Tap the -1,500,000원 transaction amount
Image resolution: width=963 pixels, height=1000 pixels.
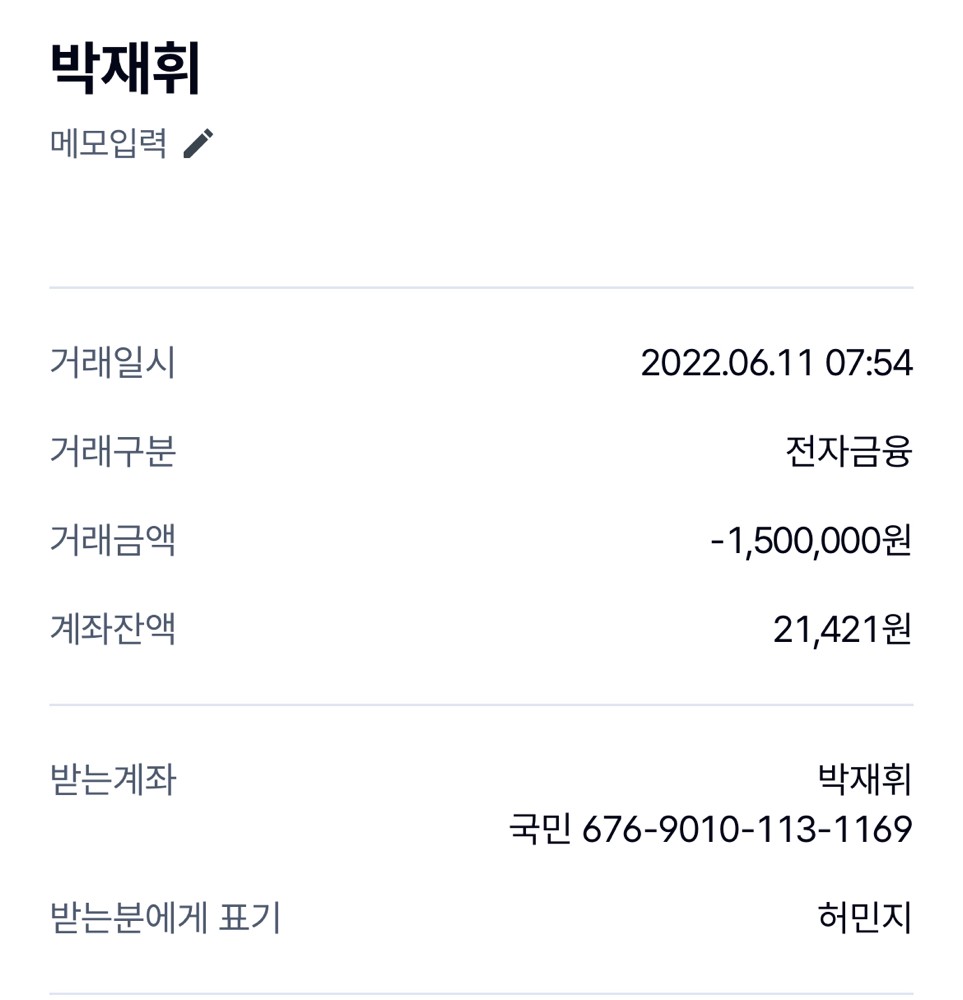point(811,541)
